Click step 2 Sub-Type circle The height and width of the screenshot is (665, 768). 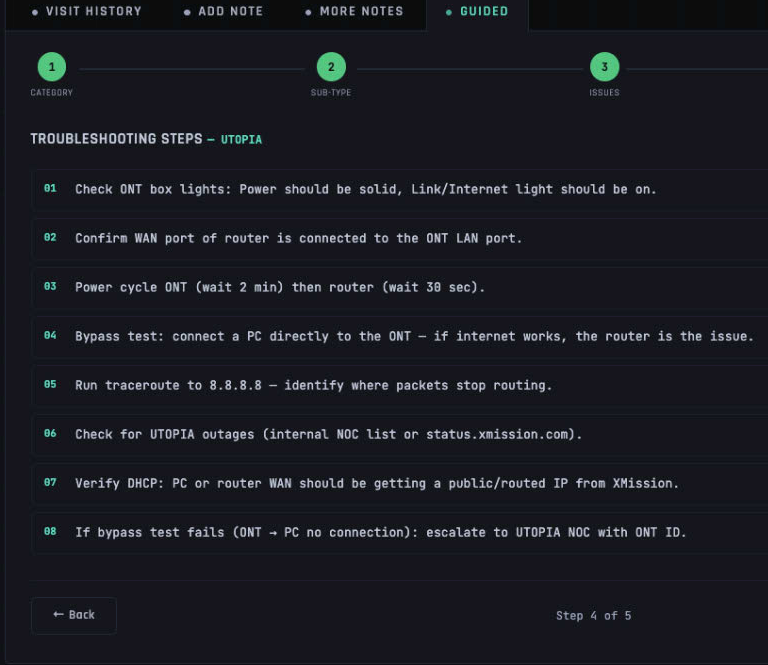point(331,67)
